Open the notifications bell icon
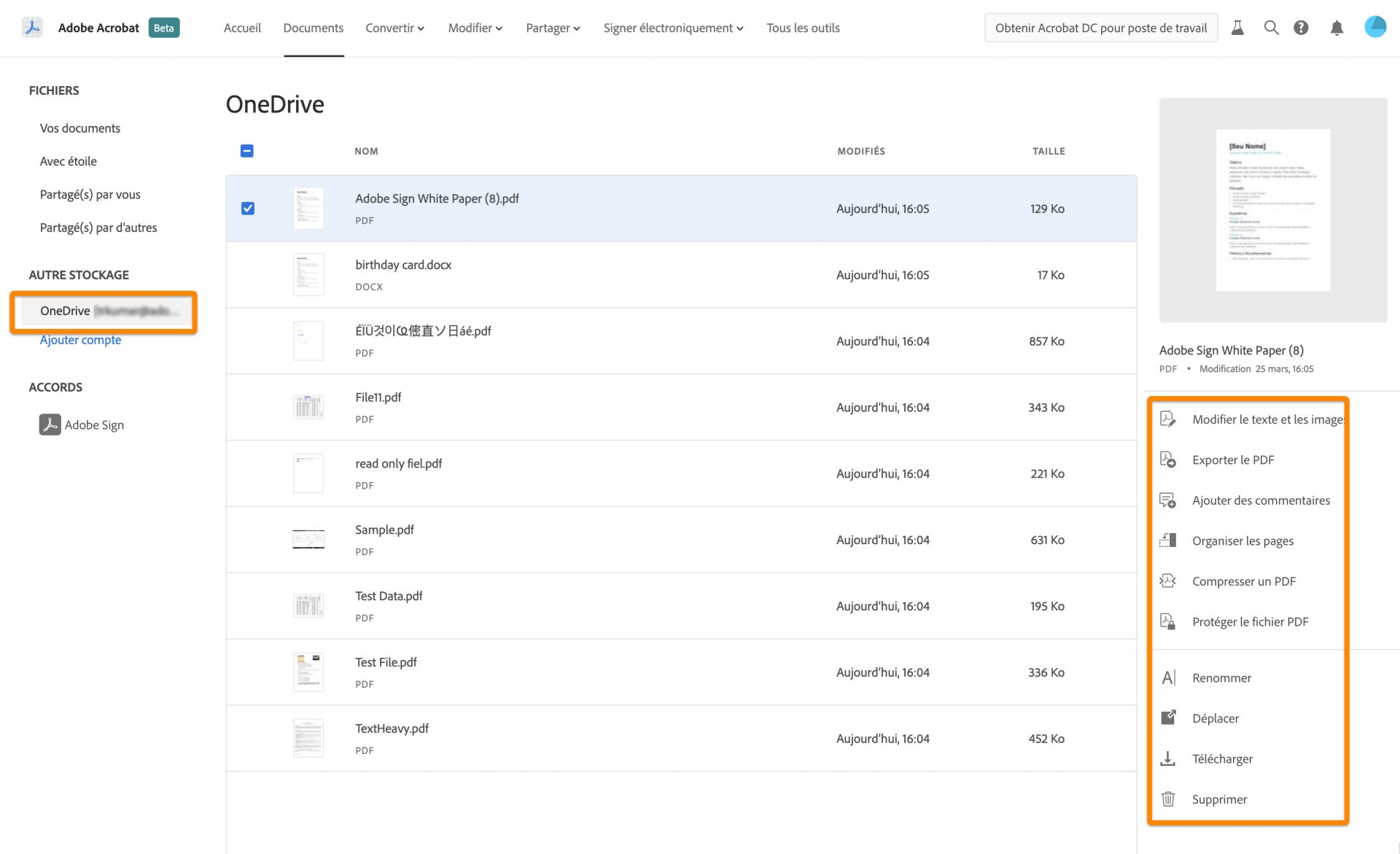Image resolution: width=1400 pixels, height=854 pixels. pos(1337,28)
